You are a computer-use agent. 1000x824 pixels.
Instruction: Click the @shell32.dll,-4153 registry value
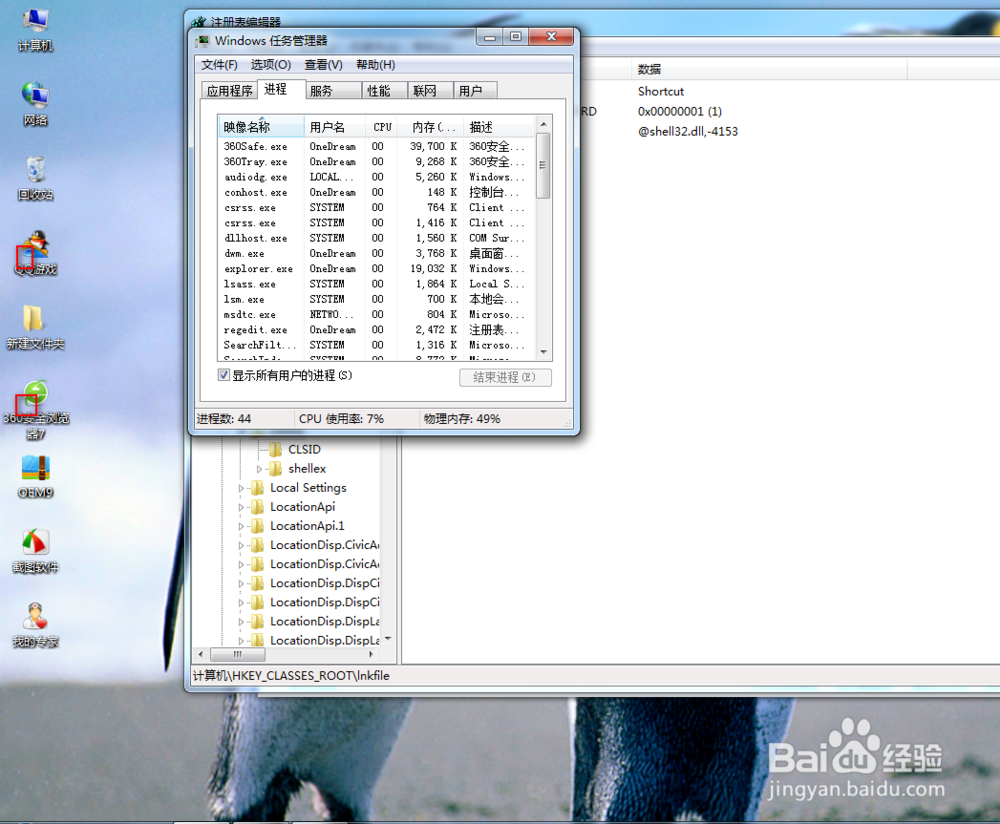688,131
